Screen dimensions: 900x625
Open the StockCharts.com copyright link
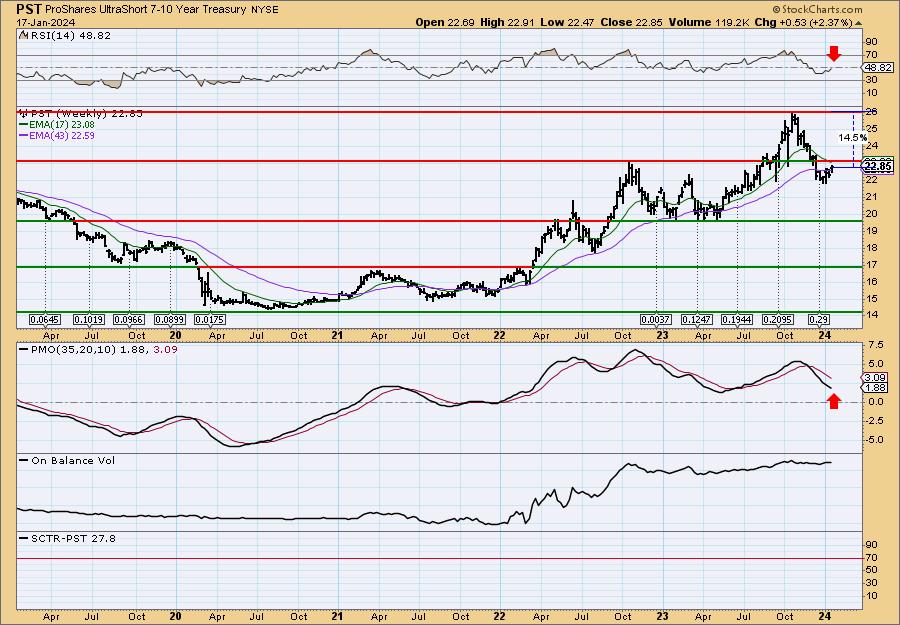coord(817,9)
